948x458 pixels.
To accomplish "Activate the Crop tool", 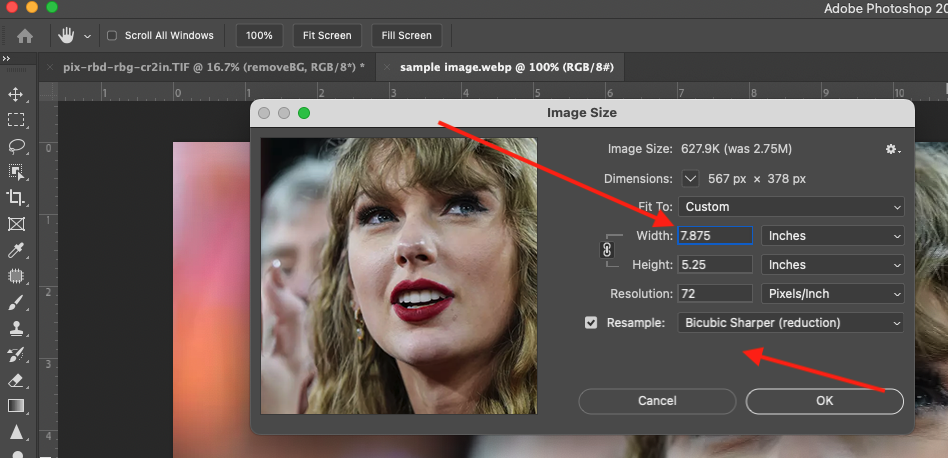I will 16,198.
